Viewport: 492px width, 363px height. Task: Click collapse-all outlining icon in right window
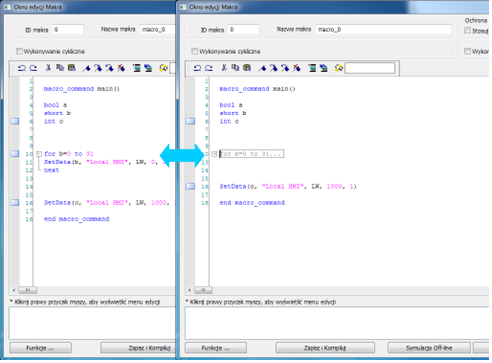[x=312, y=68]
